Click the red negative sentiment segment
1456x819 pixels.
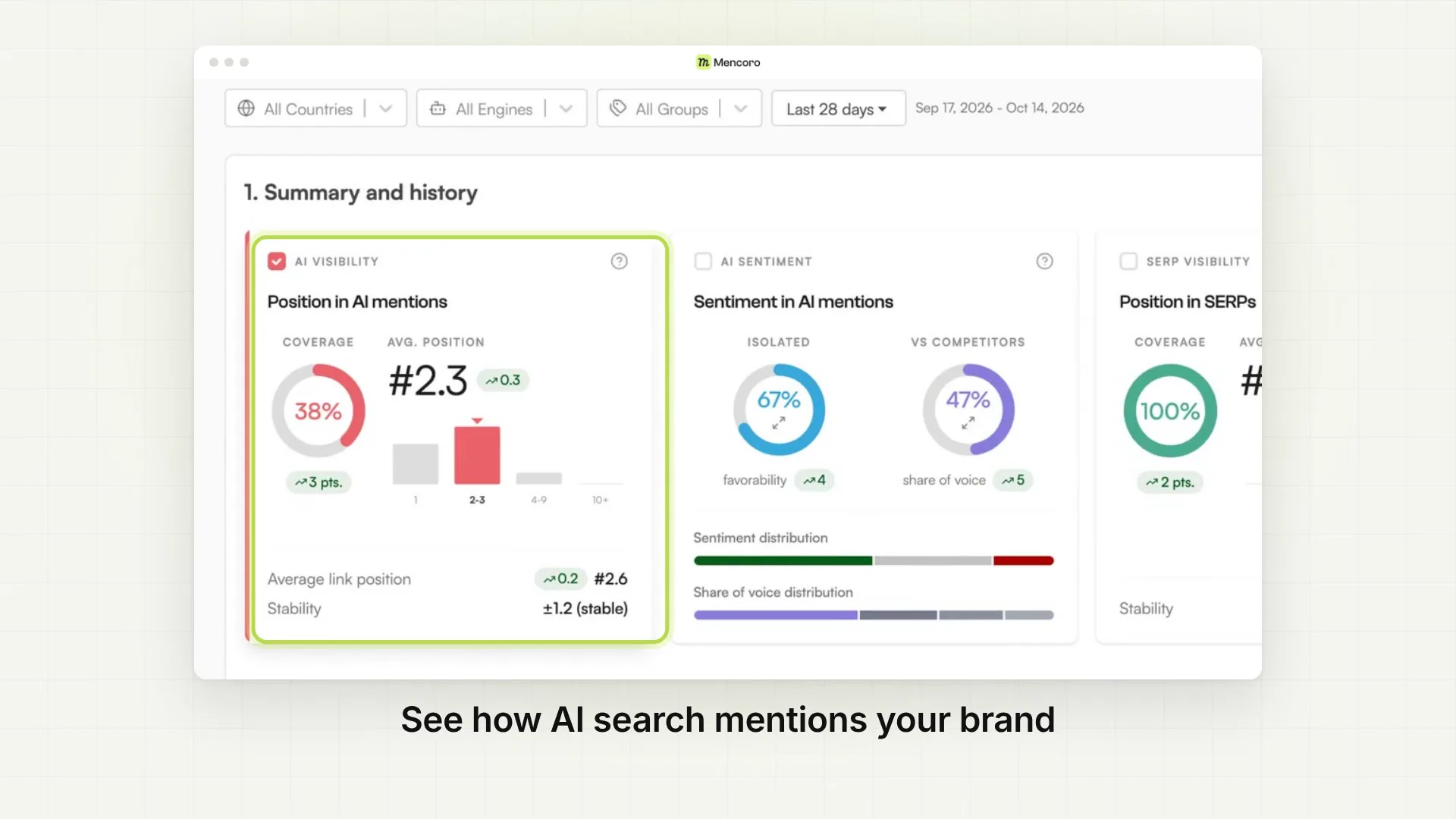[1024, 561]
